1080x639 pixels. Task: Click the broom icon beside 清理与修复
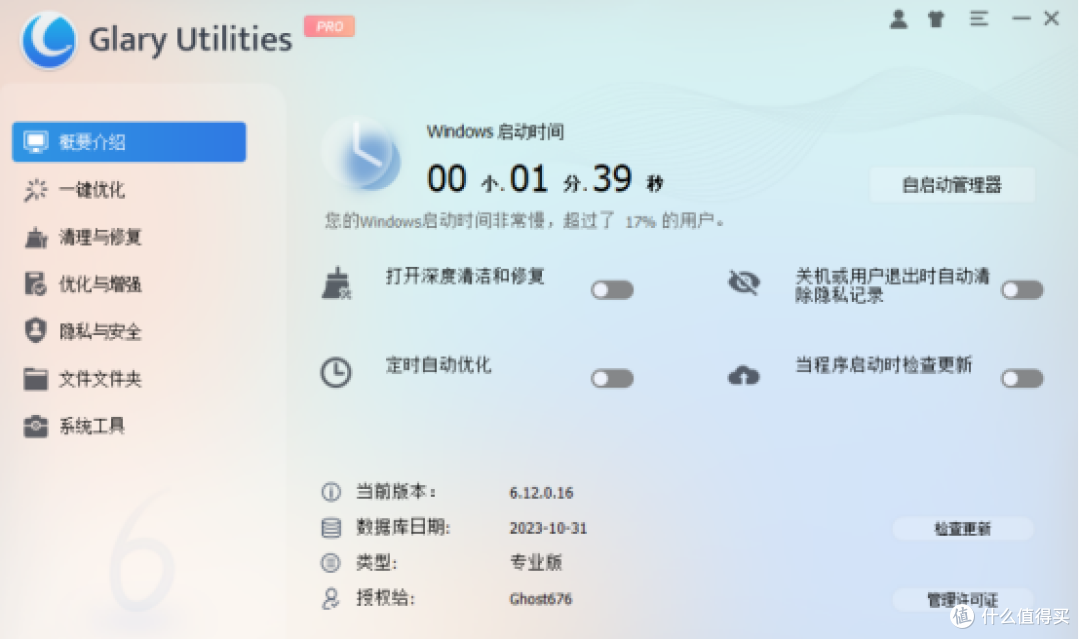coord(36,237)
